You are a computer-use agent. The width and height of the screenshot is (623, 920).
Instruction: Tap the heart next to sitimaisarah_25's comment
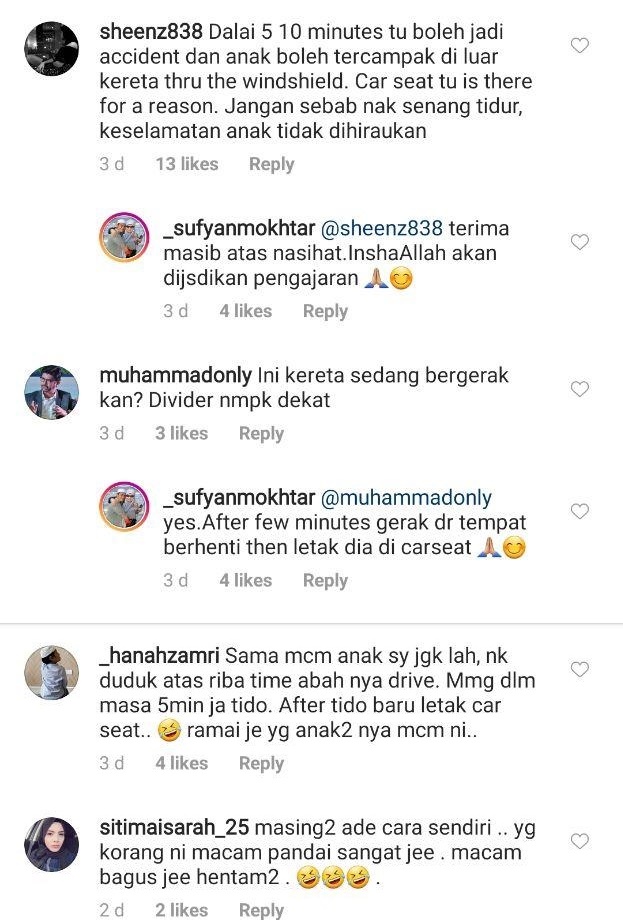[580, 841]
